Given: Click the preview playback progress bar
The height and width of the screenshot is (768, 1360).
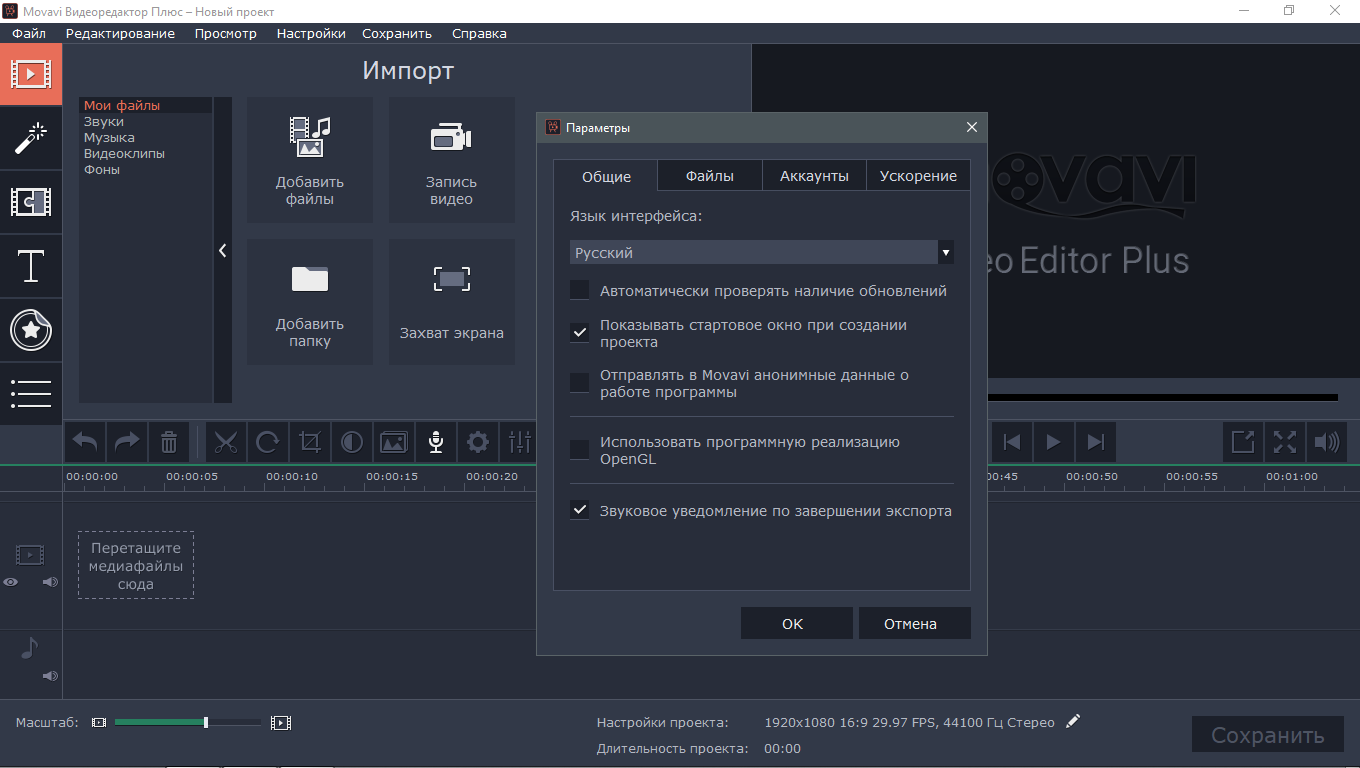Looking at the screenshot, I should tap(1161, 397).
